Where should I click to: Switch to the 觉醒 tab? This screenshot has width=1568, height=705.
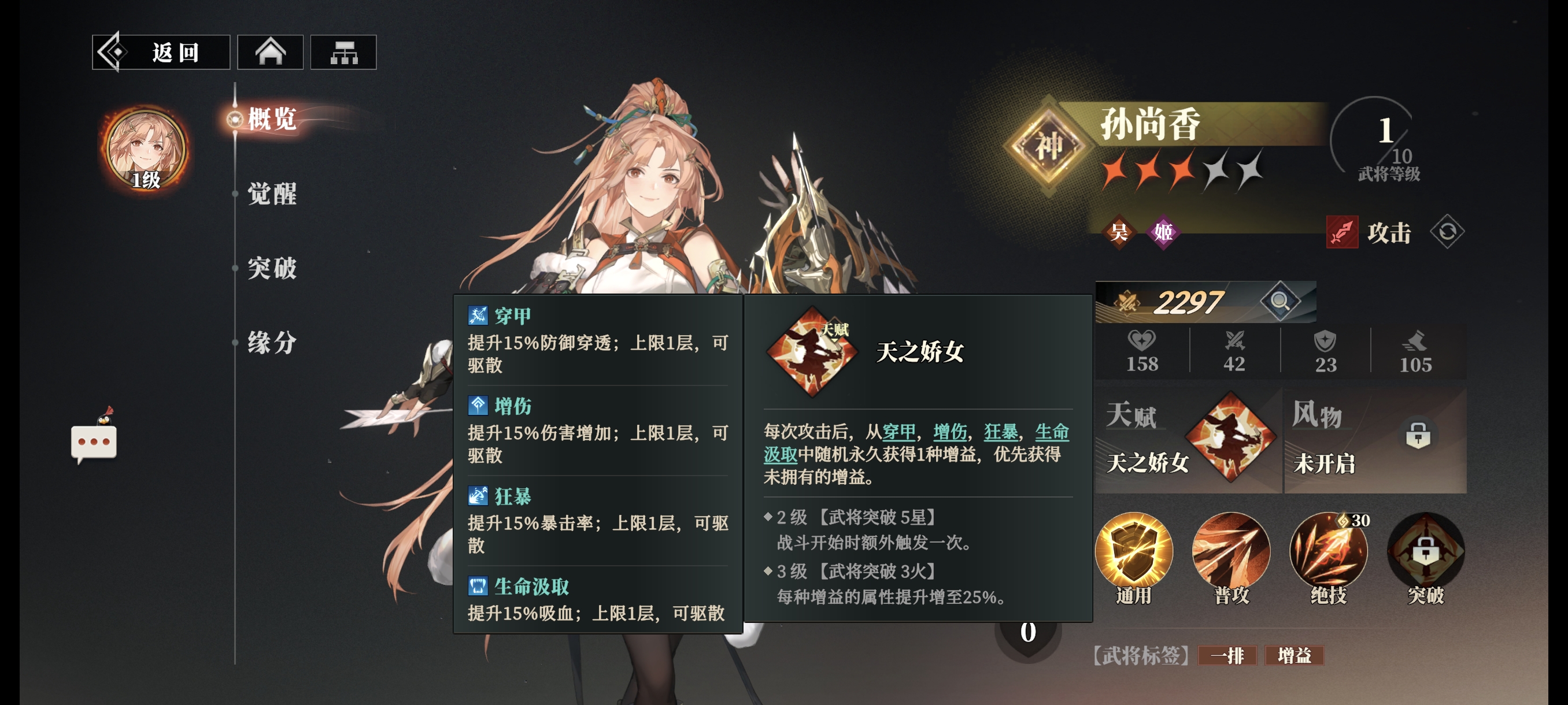[272, 194]
